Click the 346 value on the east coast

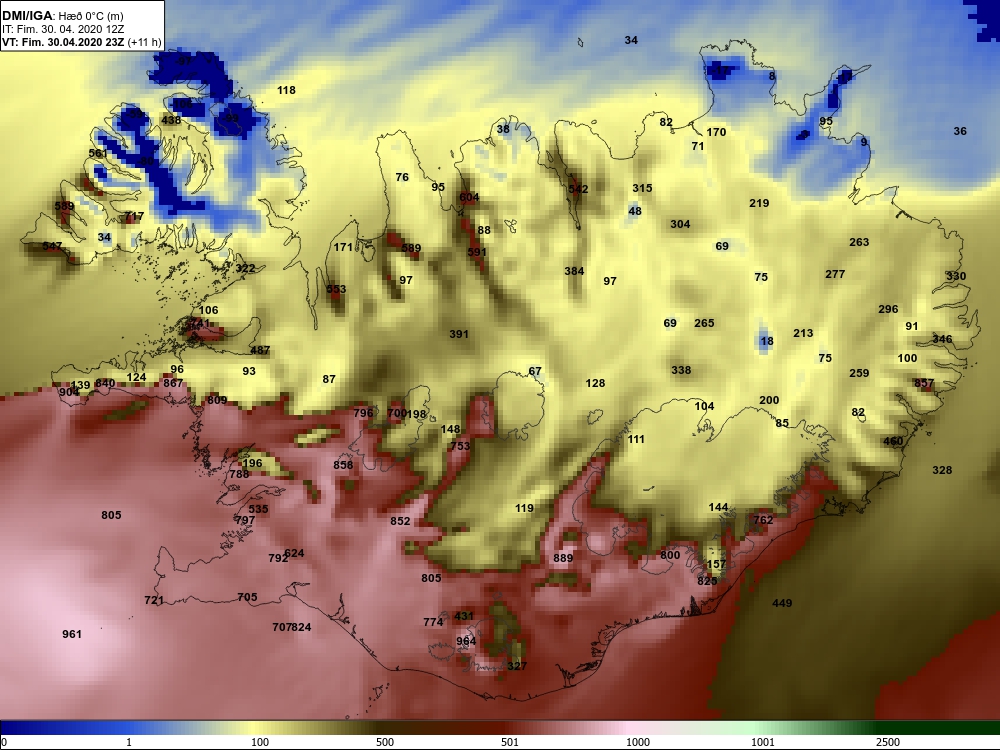(x=943, y=339)
